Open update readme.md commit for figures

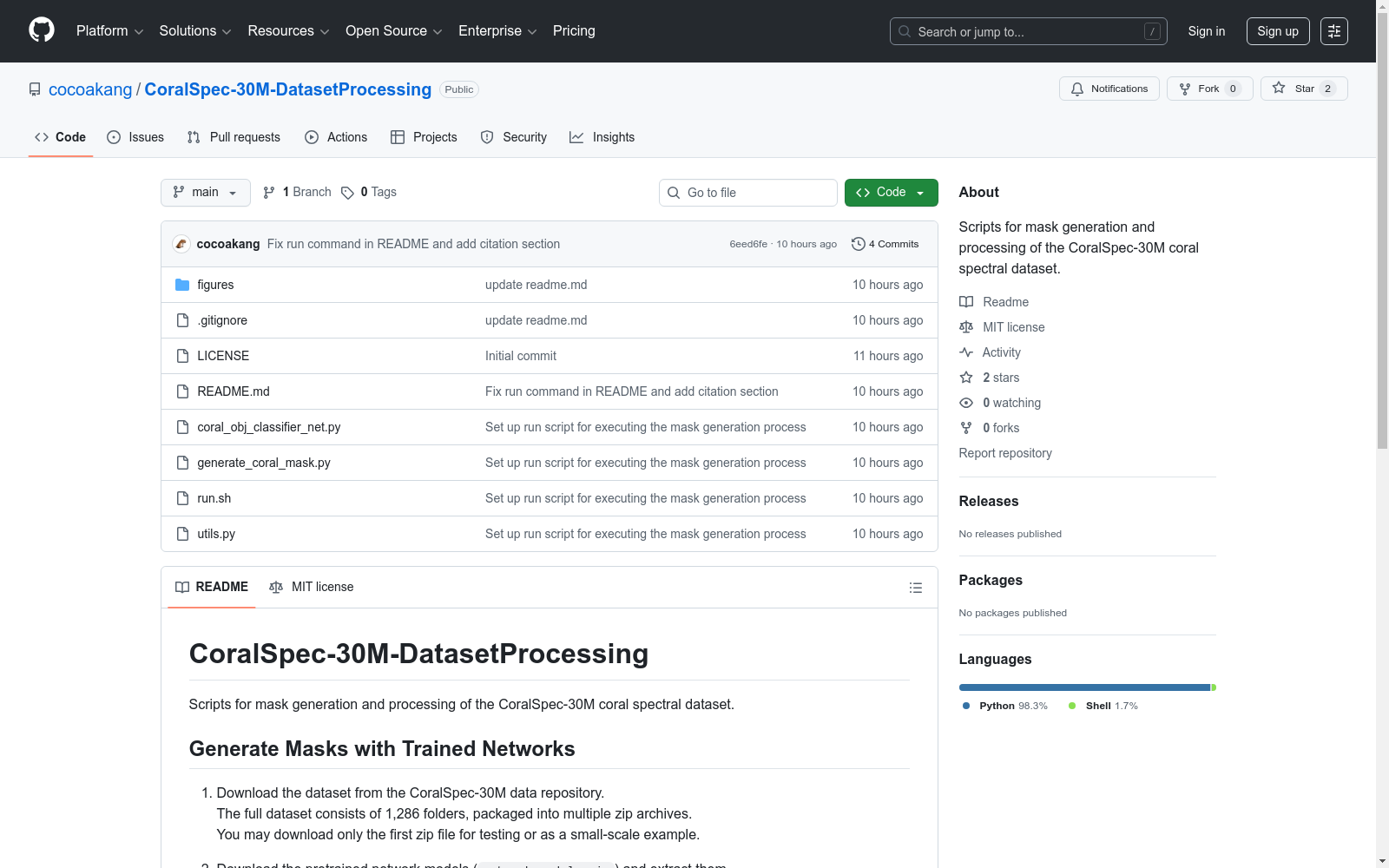coord(537,285)
